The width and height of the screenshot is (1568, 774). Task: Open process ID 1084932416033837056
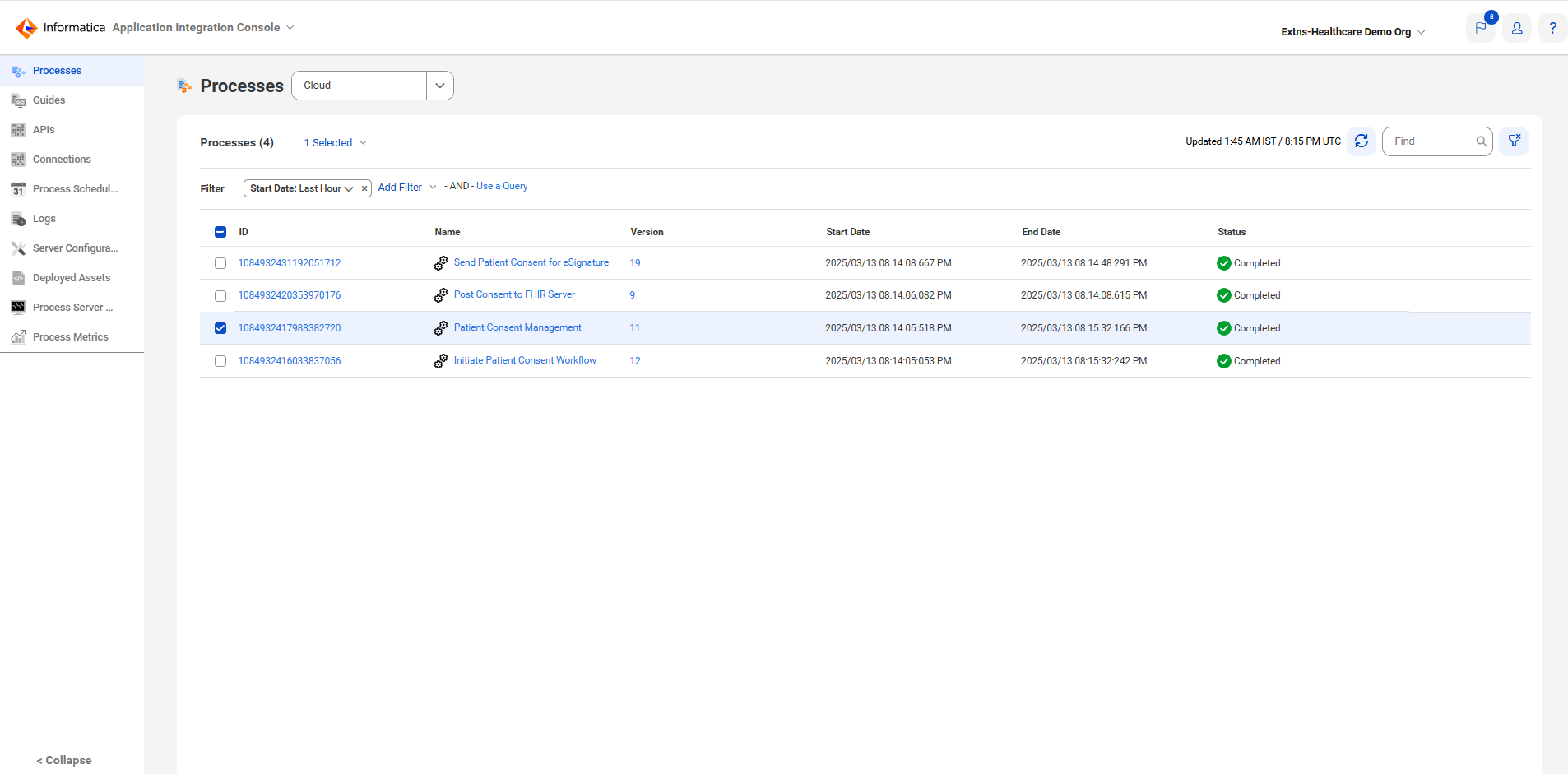coord(290,361)
